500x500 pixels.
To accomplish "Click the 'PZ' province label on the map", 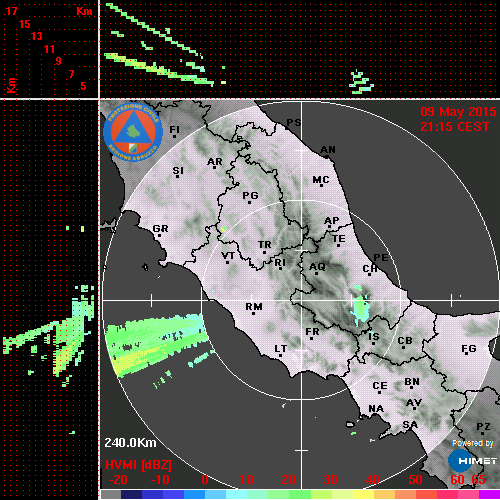I will [483, 426].
